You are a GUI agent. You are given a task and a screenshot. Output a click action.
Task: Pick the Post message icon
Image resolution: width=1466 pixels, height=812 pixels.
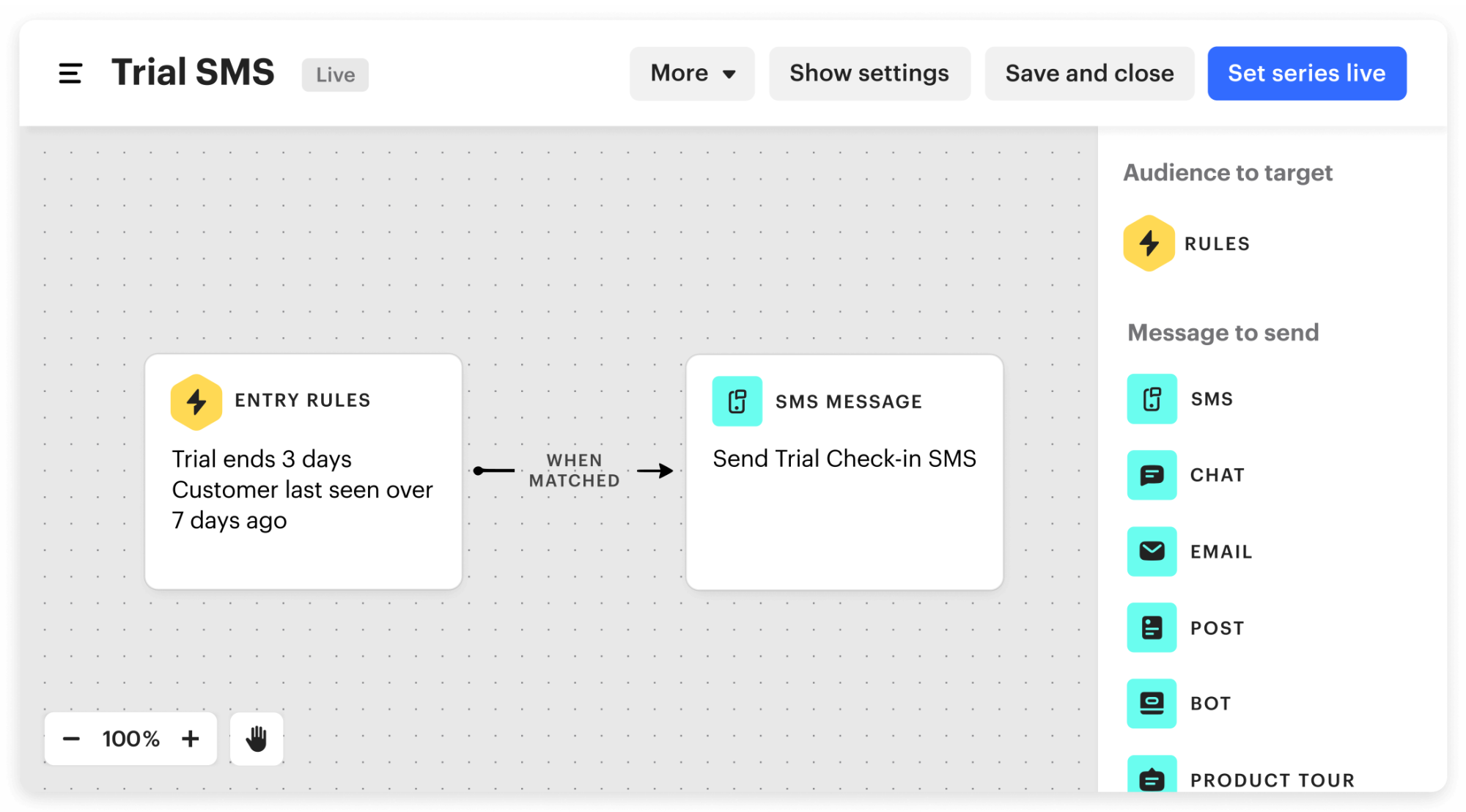(1152, 627)
